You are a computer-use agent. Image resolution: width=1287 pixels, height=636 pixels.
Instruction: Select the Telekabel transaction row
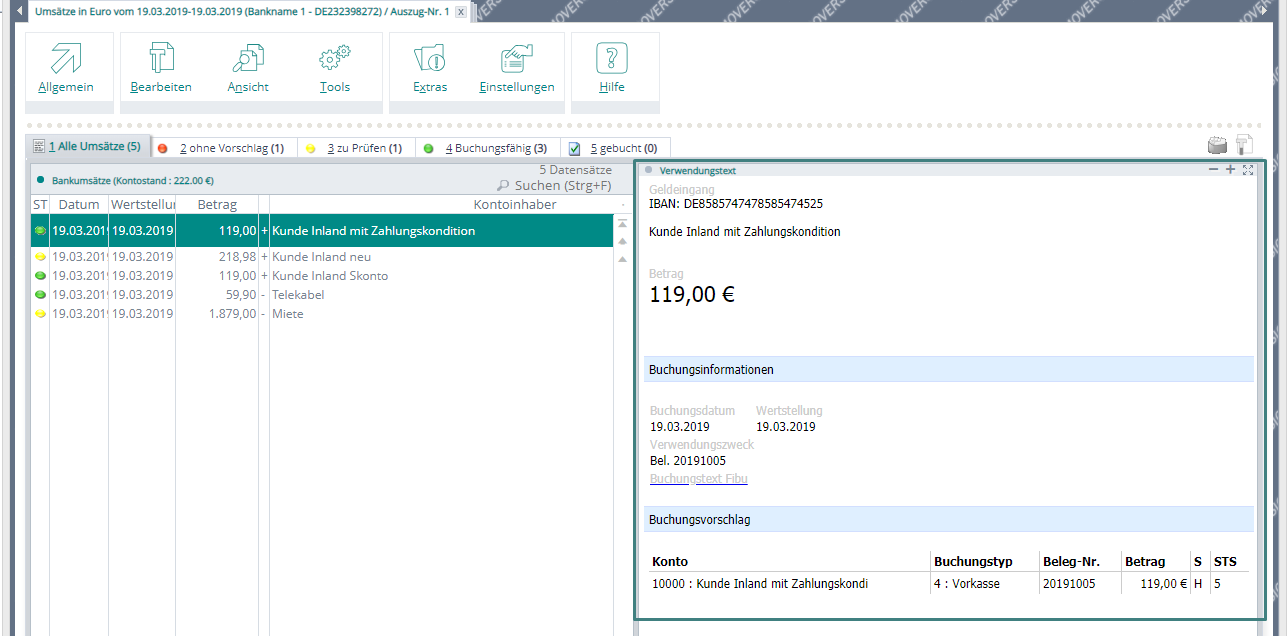coord(298,295)
